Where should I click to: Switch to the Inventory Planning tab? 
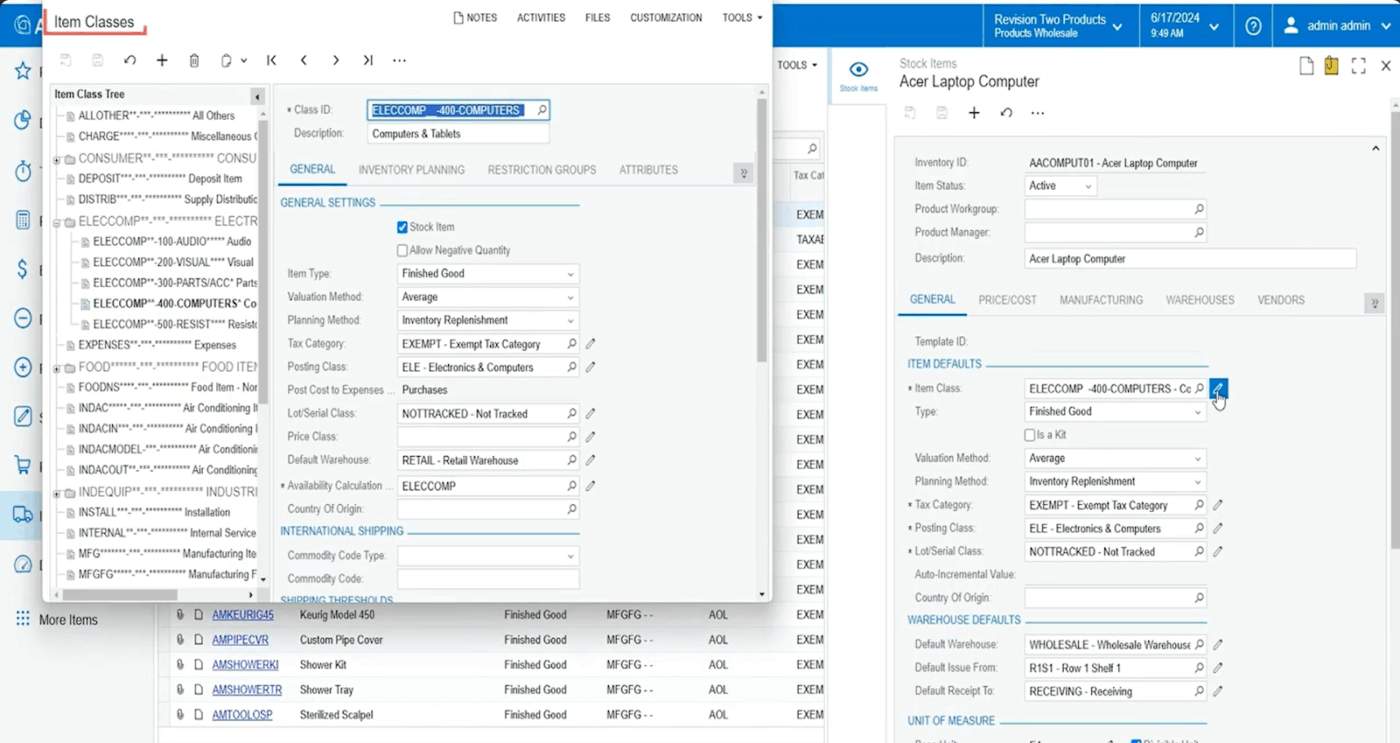(x=411, y=170)
